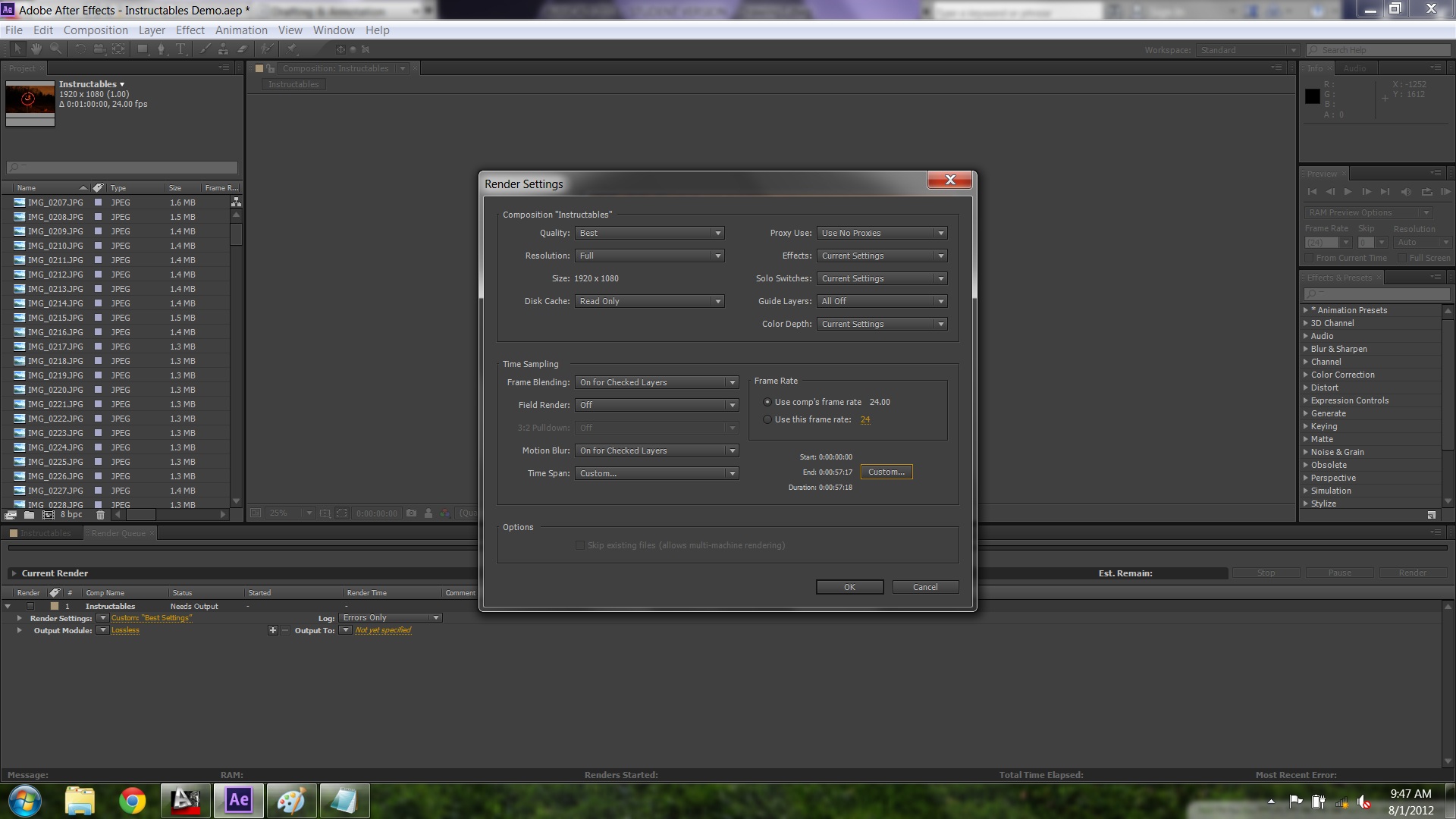Toggle Frame Blending On for Checked Layers
The width and height of the screenshot is (1456, 819).
coord(655,381)
